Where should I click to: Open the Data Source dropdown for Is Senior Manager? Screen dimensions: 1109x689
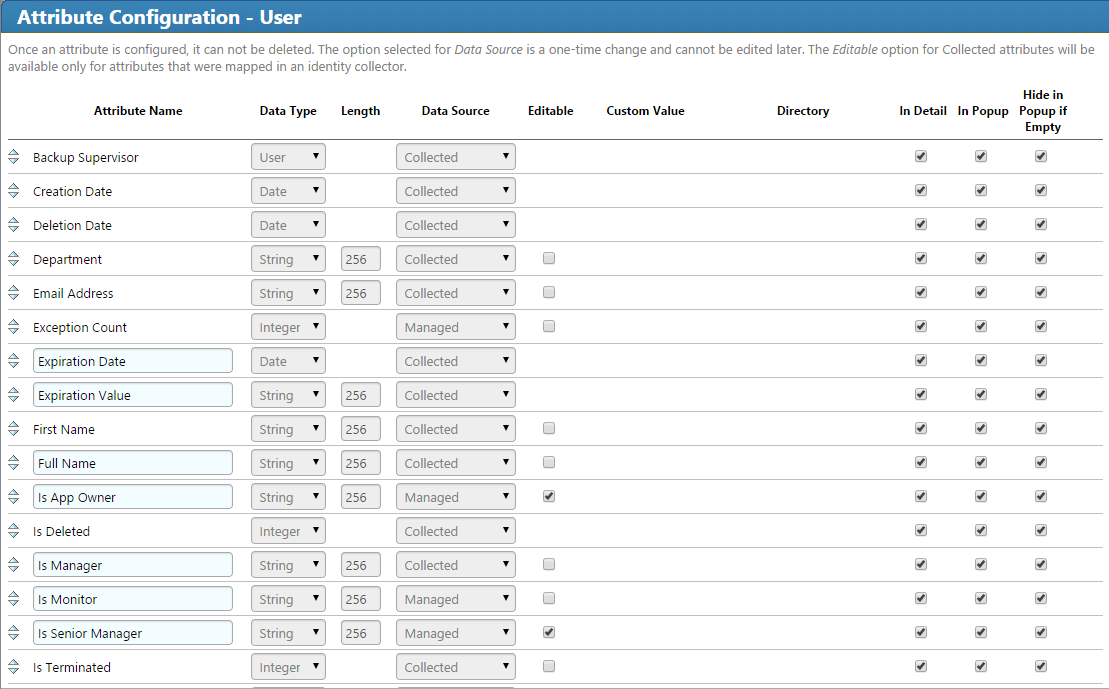point(455,632)
